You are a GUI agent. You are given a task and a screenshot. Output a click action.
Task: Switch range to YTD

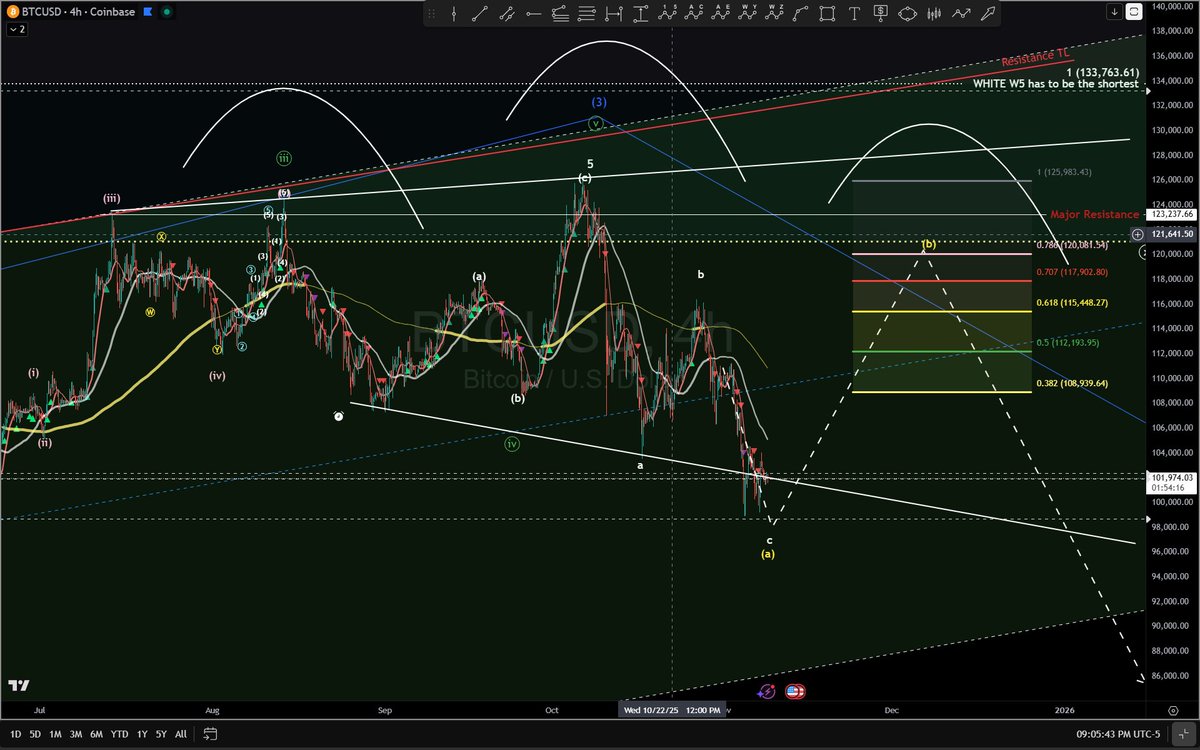point(119,734)
